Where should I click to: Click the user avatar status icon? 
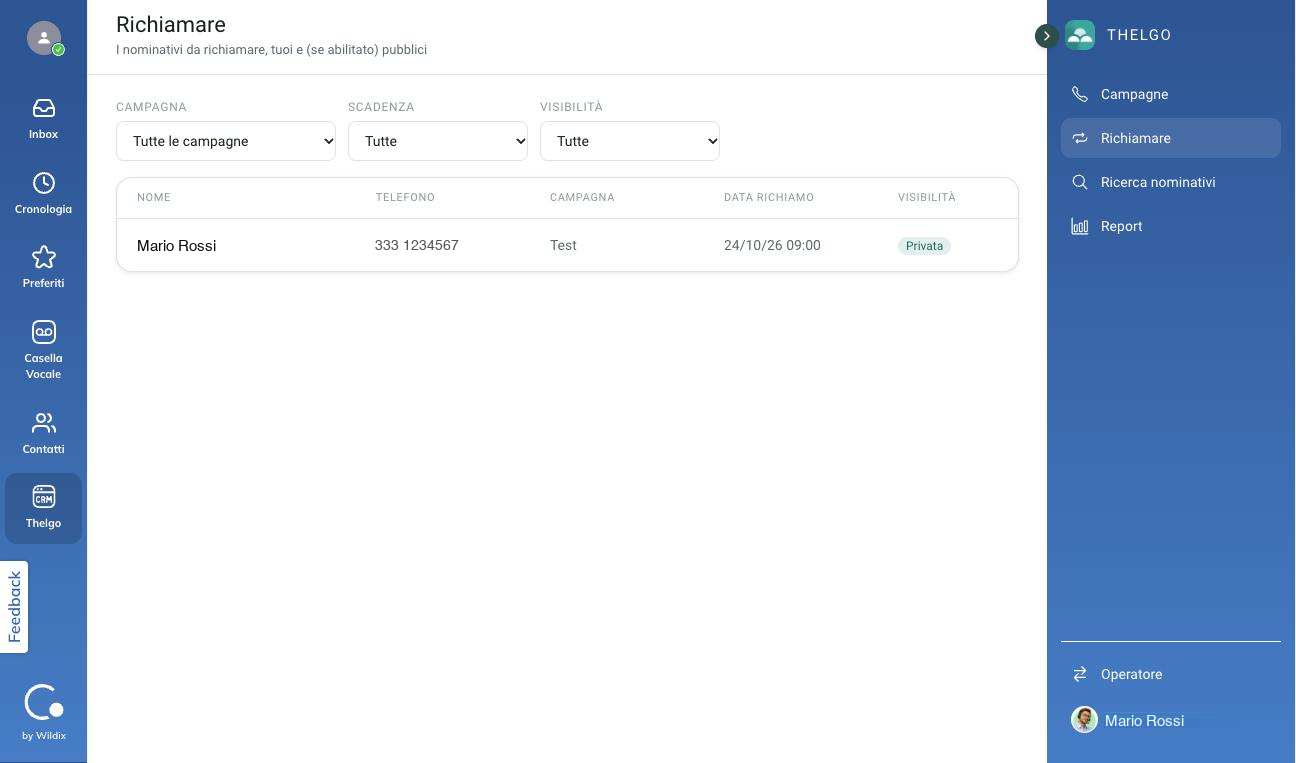pyautogui.click(x=44, y=38)
